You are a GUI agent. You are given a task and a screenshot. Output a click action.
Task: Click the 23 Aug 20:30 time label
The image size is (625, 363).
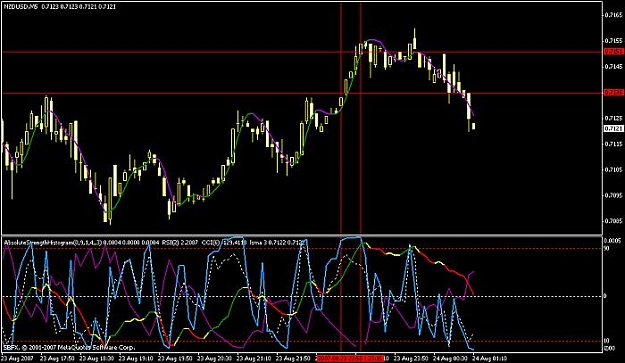(215, 358)
